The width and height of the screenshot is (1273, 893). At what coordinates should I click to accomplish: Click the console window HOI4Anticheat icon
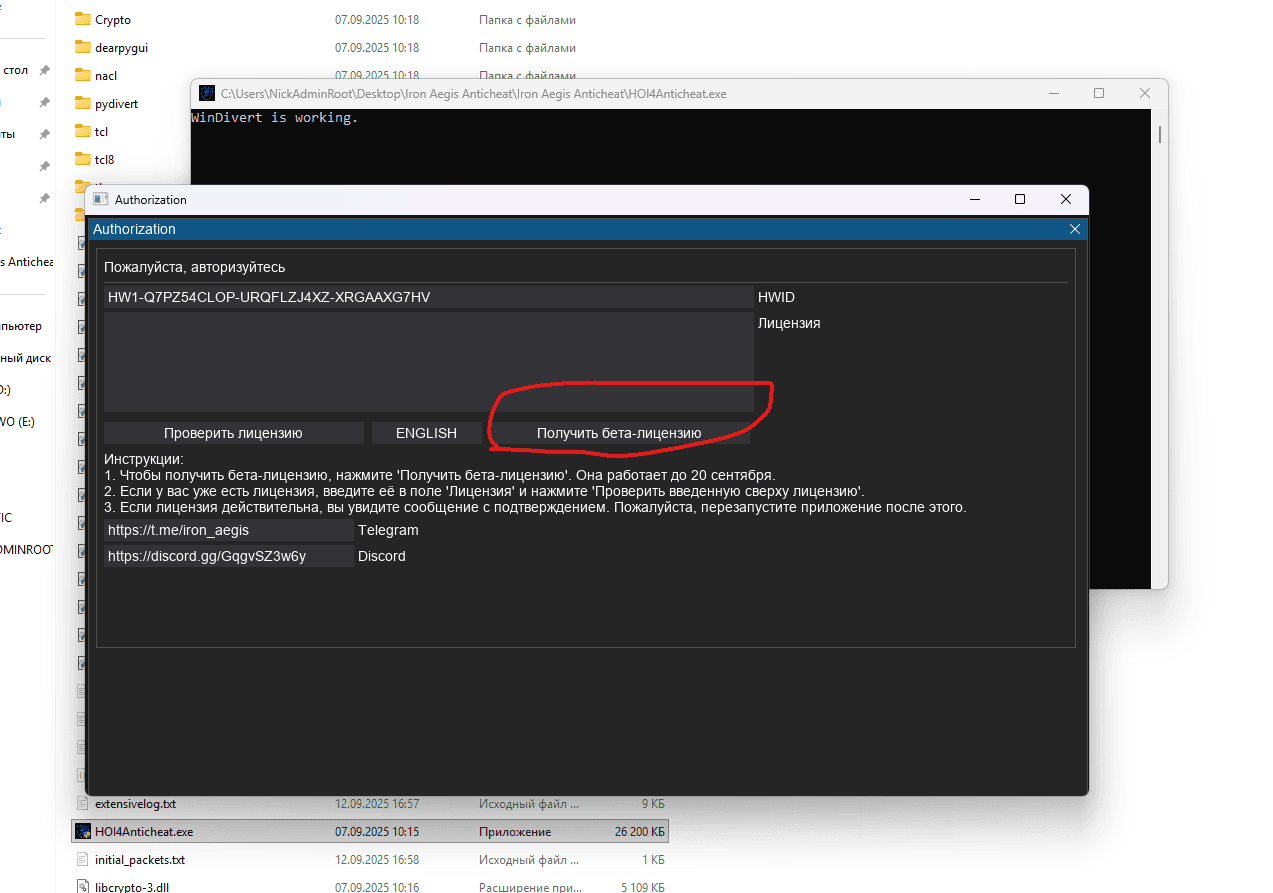coord(207,92)
